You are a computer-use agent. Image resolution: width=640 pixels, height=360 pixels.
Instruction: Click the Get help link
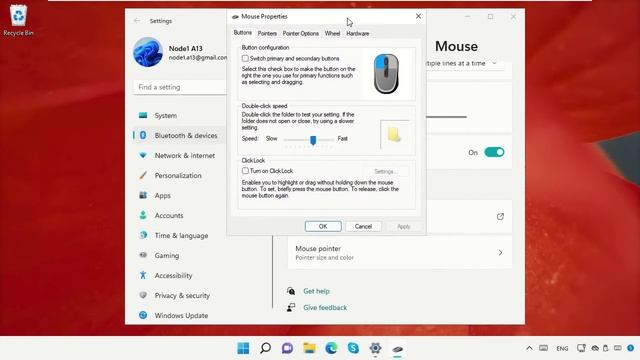click(x=316, y=291)
